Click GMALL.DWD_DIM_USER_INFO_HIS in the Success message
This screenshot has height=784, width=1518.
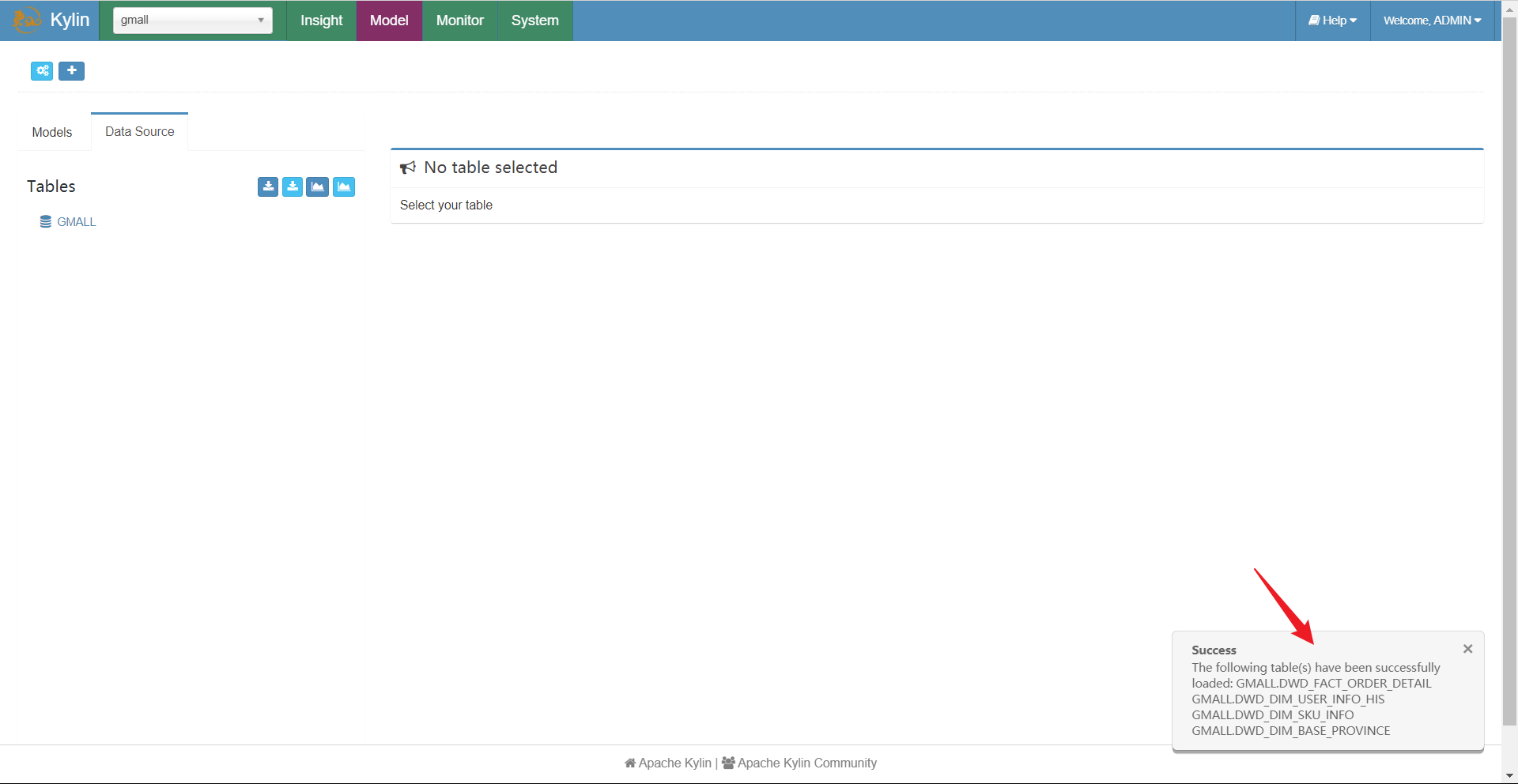pos(1288,699)
